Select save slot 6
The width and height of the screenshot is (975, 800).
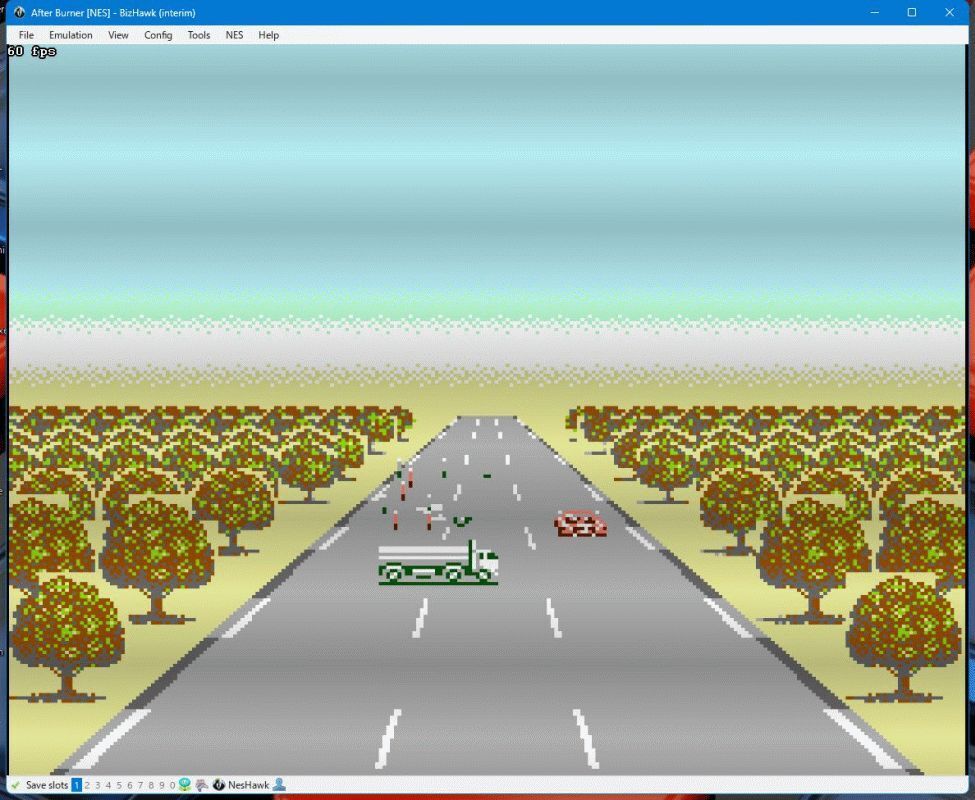[129, 785]
